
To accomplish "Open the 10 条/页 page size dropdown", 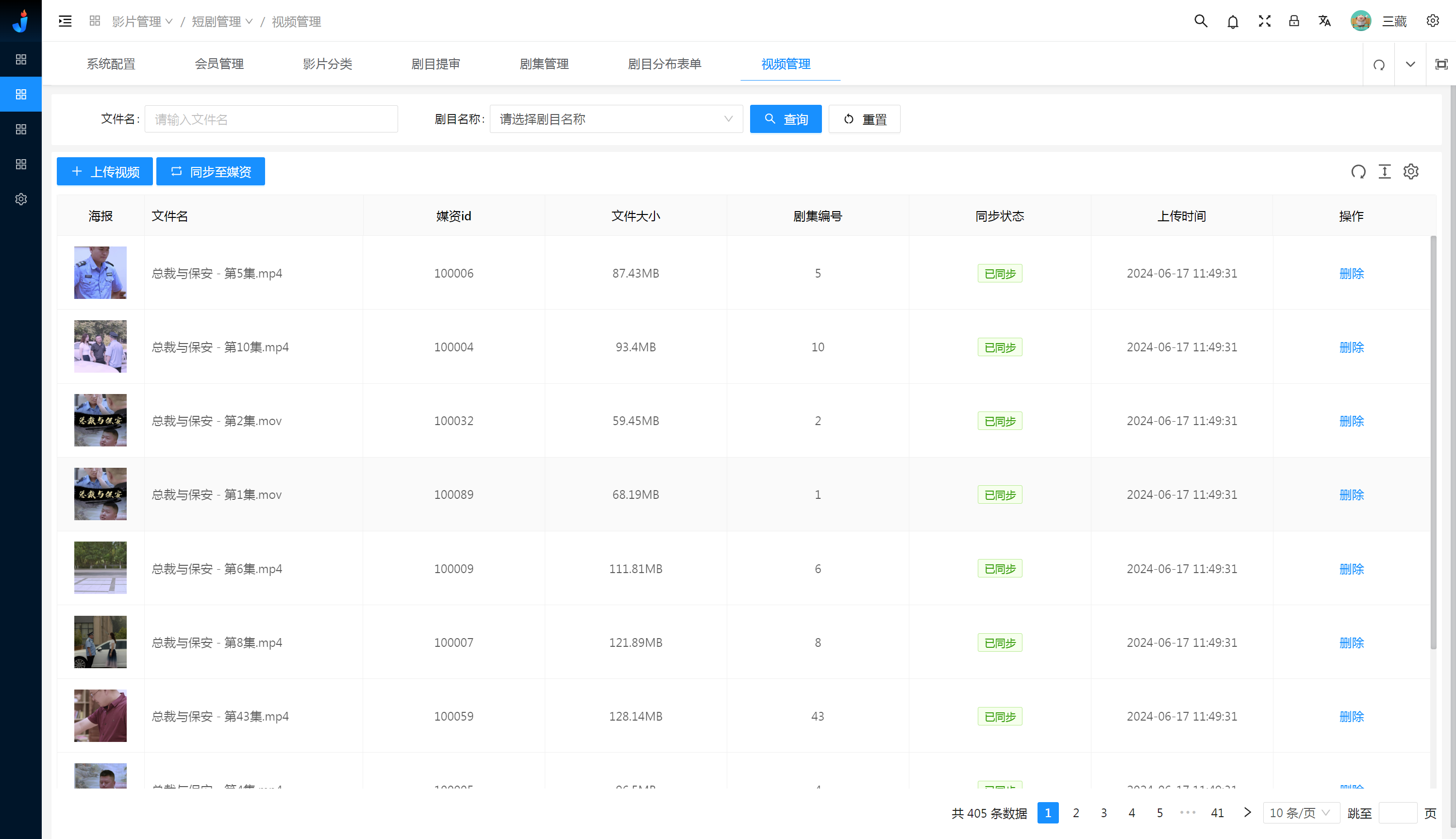I will 1300,812.
